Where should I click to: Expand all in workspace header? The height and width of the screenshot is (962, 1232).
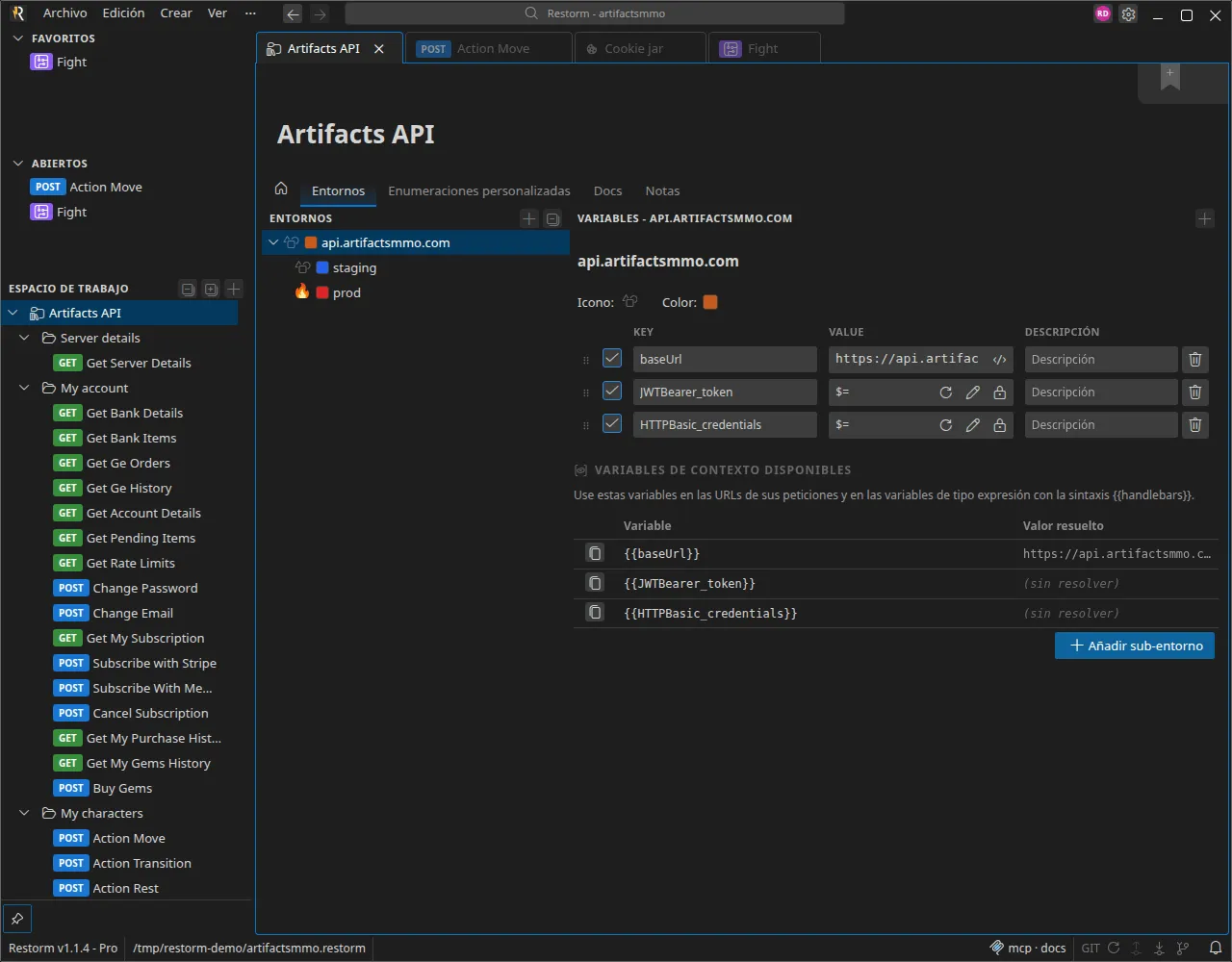pyautogui.click(x=211, y=289)
